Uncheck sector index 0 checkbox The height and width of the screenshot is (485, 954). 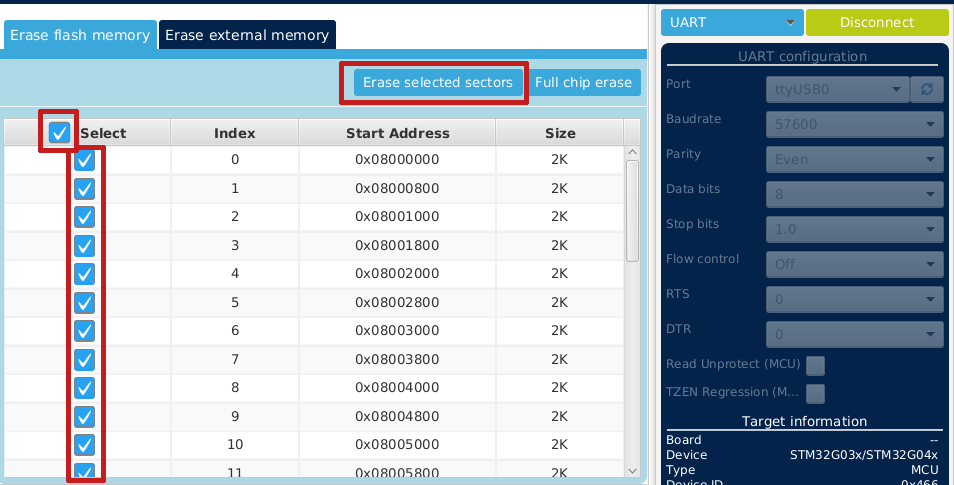(x=85, y=160)
